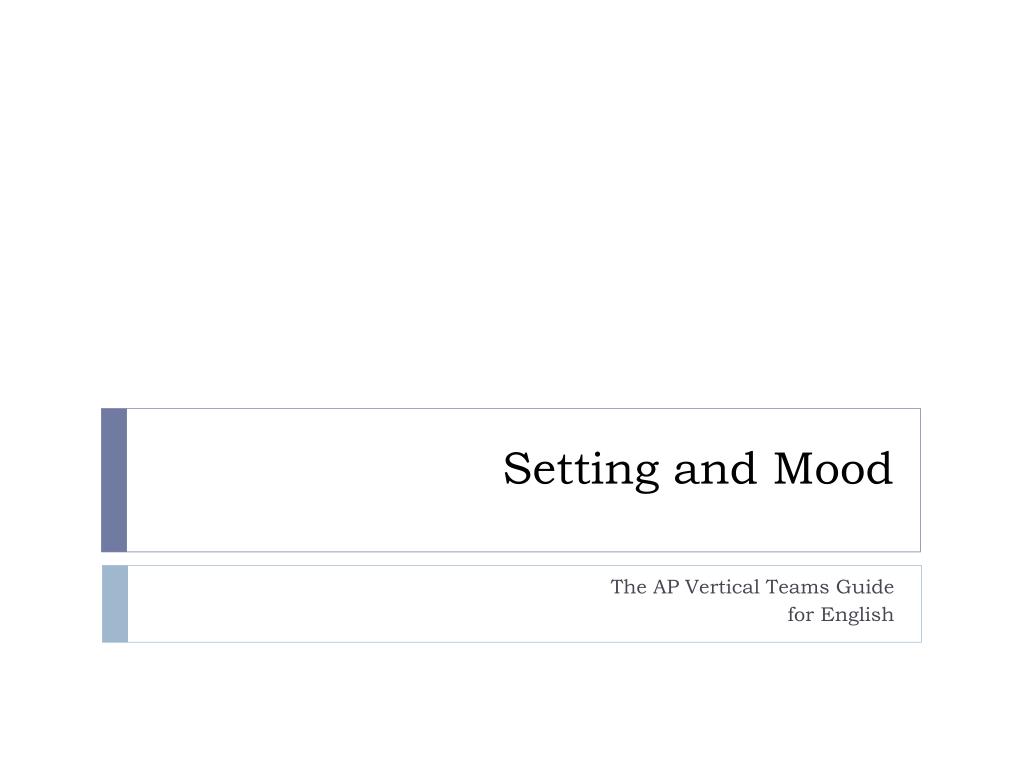The image size is (1024, 768).
Task: Click the word "for" in the subtitle
Action: tap(801, 615)
